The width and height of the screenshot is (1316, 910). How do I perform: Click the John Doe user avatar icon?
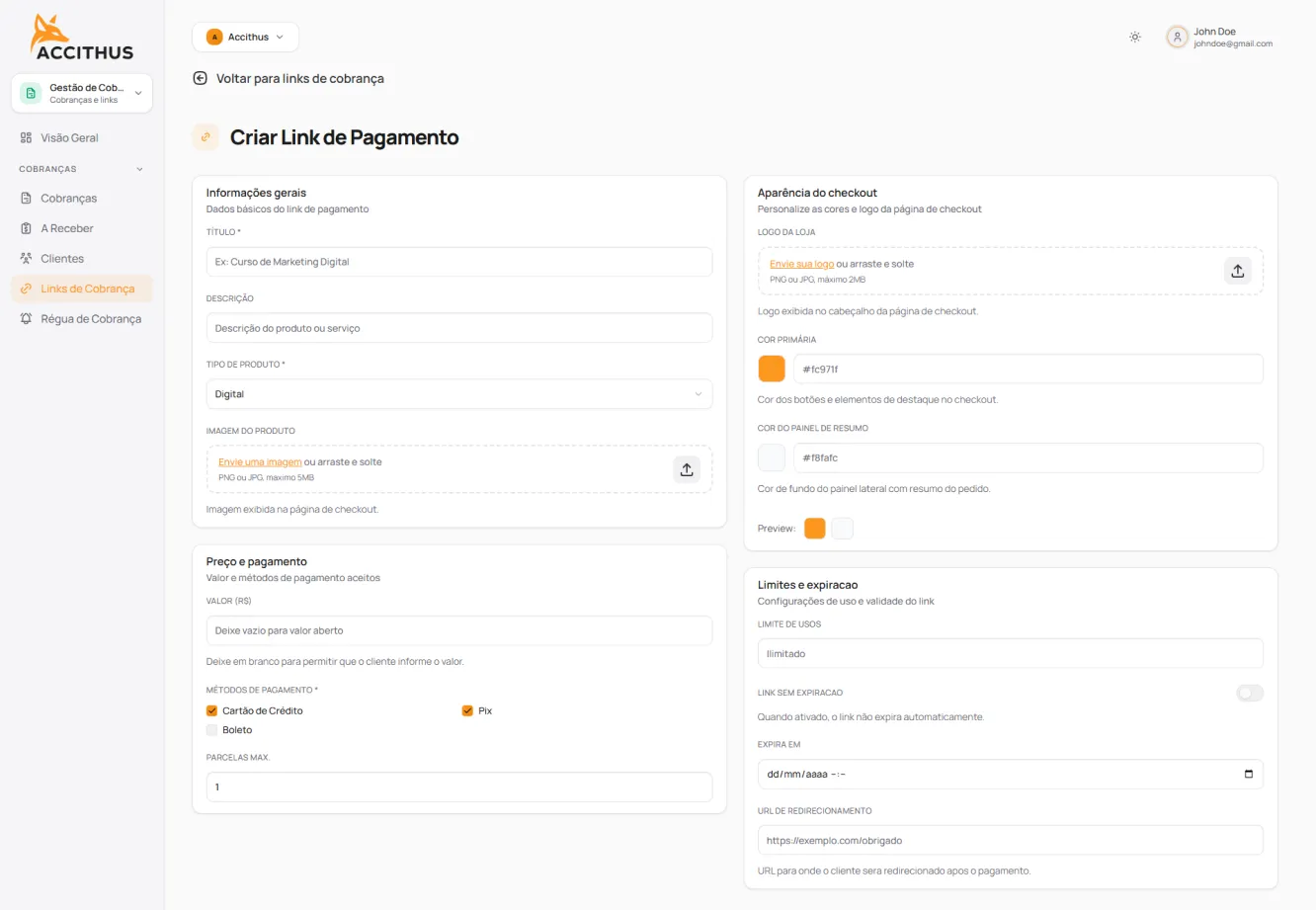(x=1177, y=38)
